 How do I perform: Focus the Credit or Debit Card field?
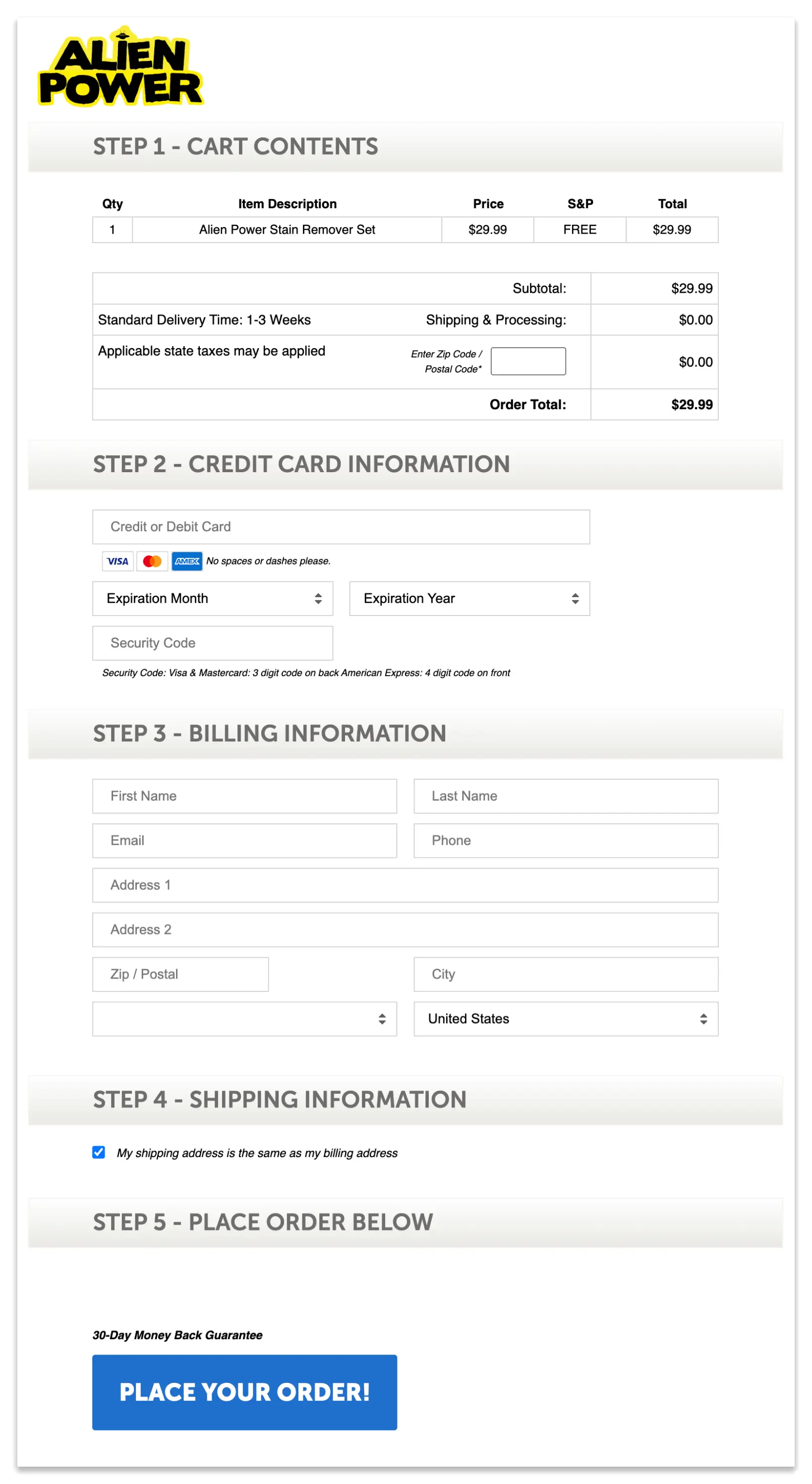click(341, 526)
